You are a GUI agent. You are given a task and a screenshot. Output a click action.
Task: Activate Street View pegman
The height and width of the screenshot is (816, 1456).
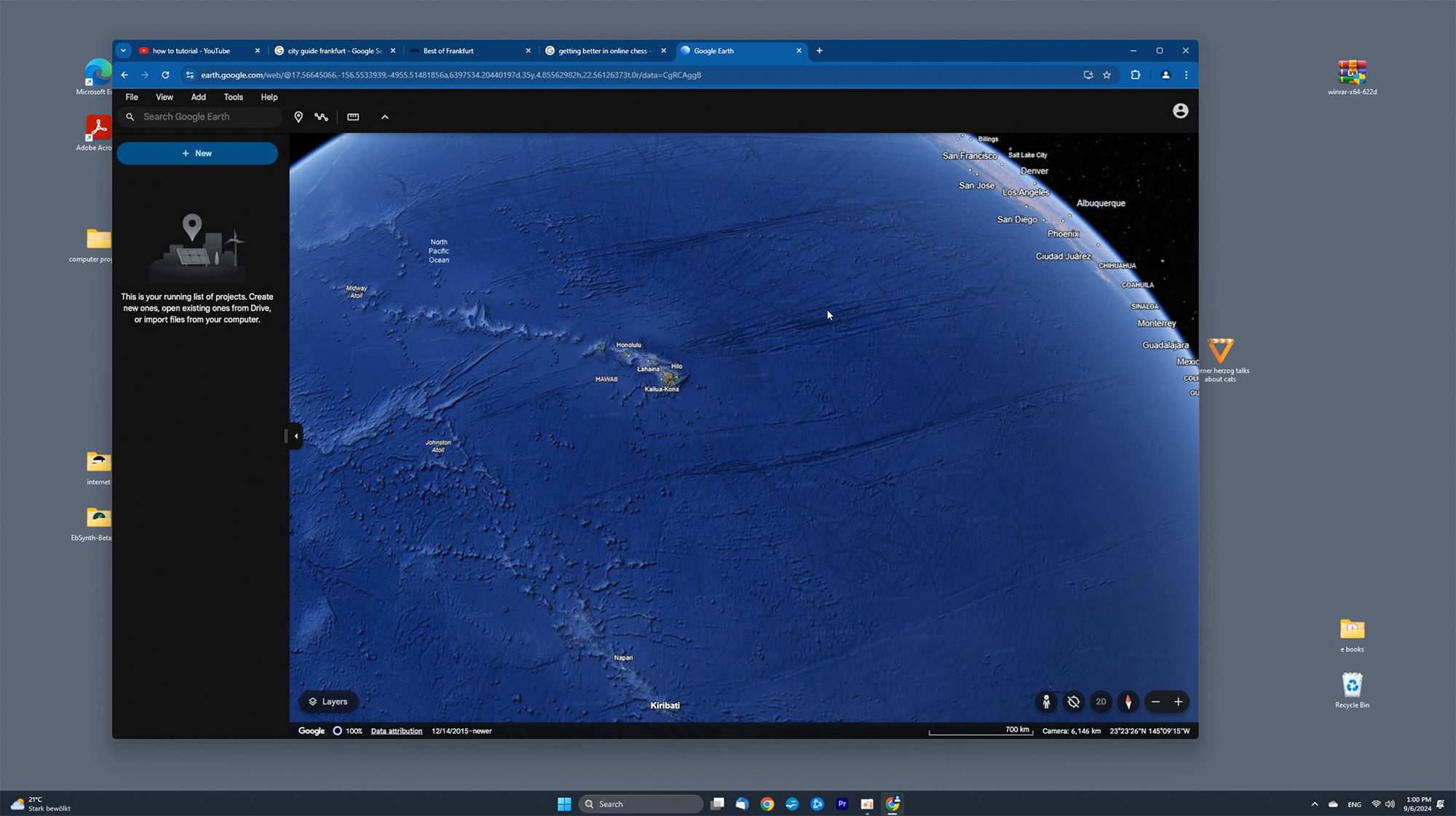tap(1046, 702)
